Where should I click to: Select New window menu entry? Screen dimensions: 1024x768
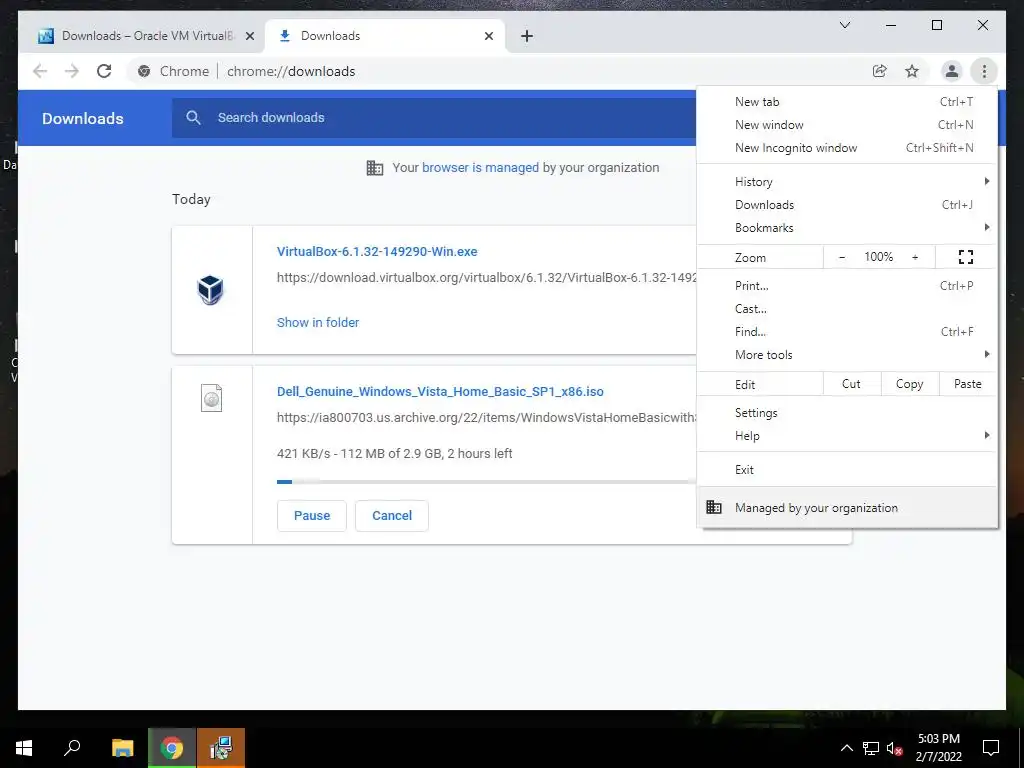[847, 125]
